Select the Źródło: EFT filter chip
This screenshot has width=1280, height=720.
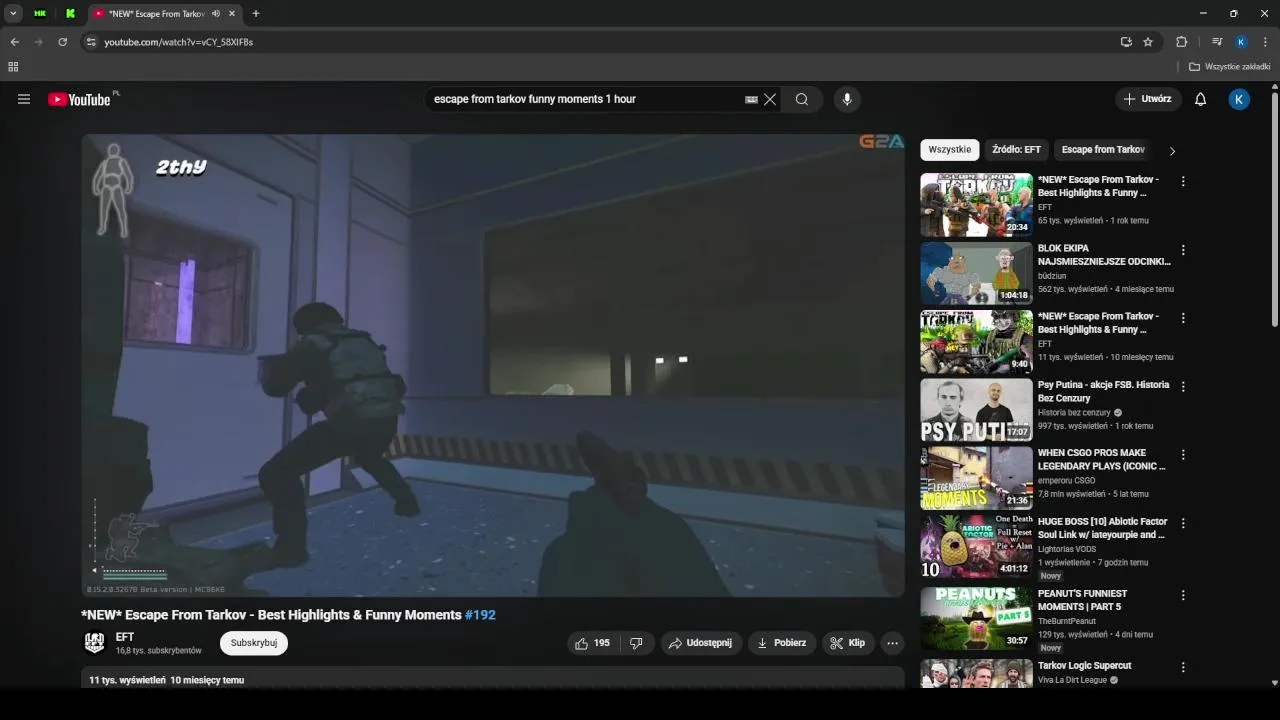1017,150
